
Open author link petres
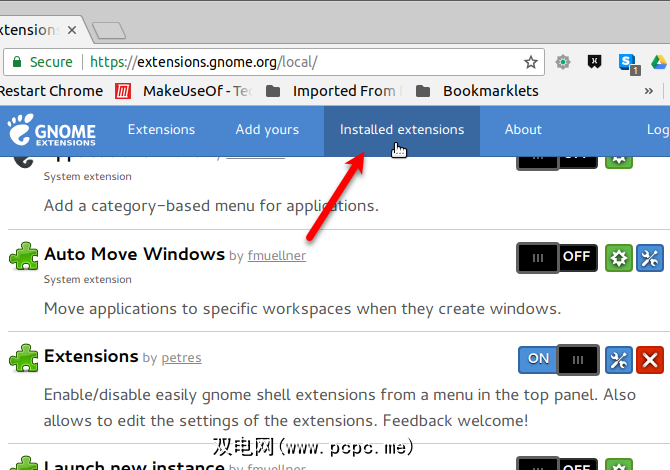point(181,358)
